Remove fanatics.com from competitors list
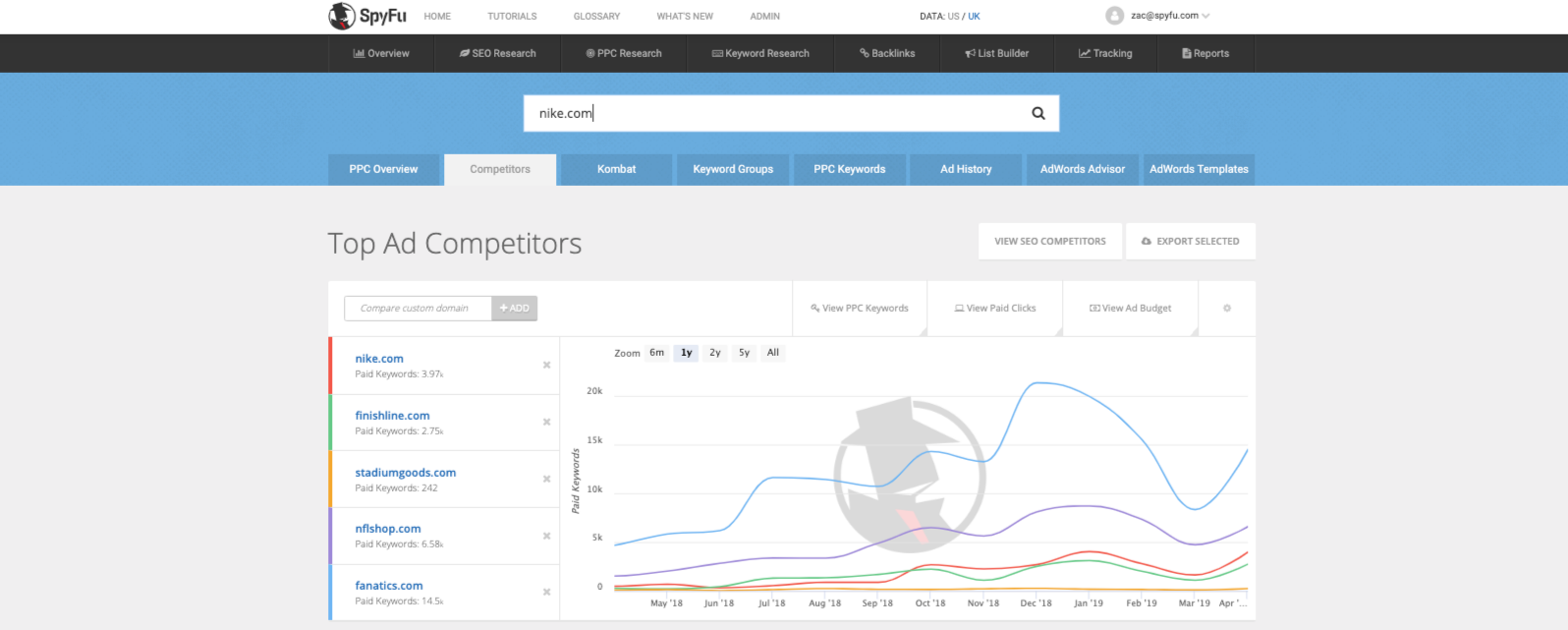The width and height of the screenshot is (1568, 630). click(547, 593)
